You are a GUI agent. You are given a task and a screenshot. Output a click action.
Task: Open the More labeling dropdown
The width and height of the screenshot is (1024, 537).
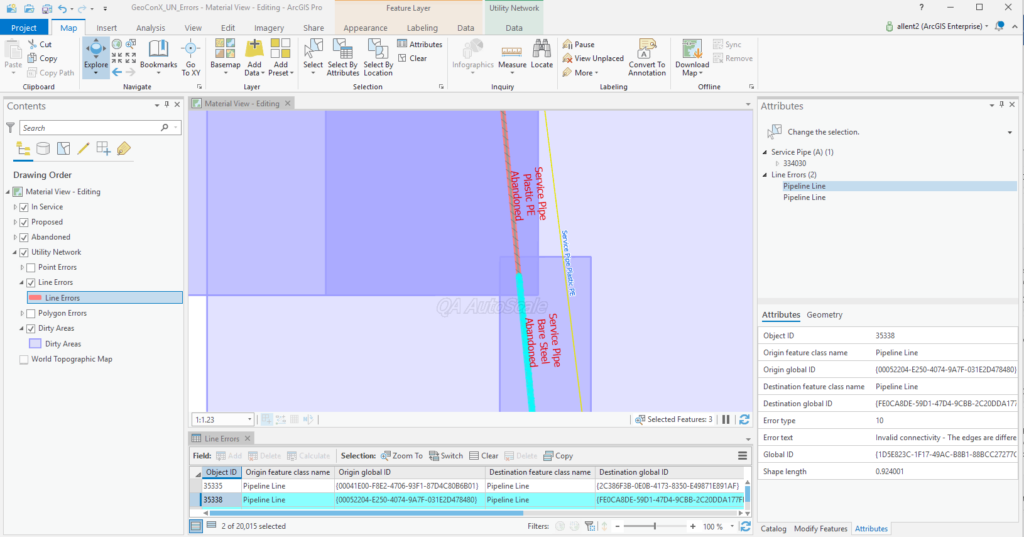click(x=581, y=73)
